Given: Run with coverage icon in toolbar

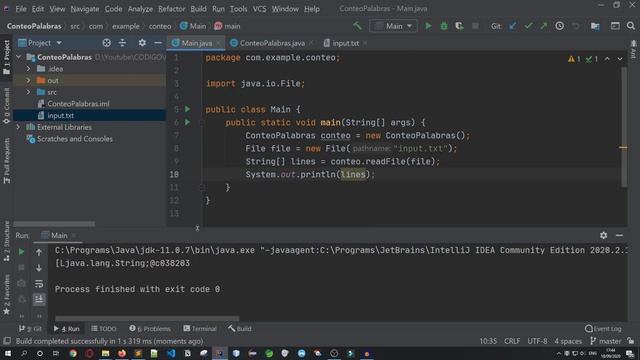Looking at the screenshot, I should pos(459,26).
